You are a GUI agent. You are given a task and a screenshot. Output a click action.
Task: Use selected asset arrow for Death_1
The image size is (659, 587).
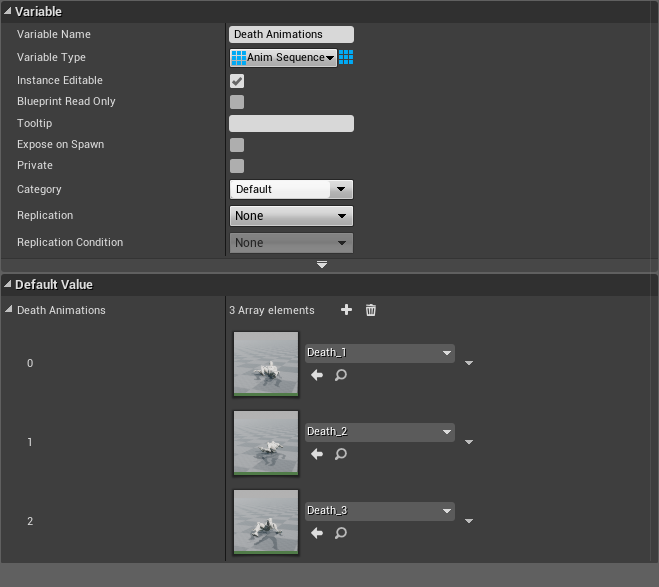[x=317, y=375]
